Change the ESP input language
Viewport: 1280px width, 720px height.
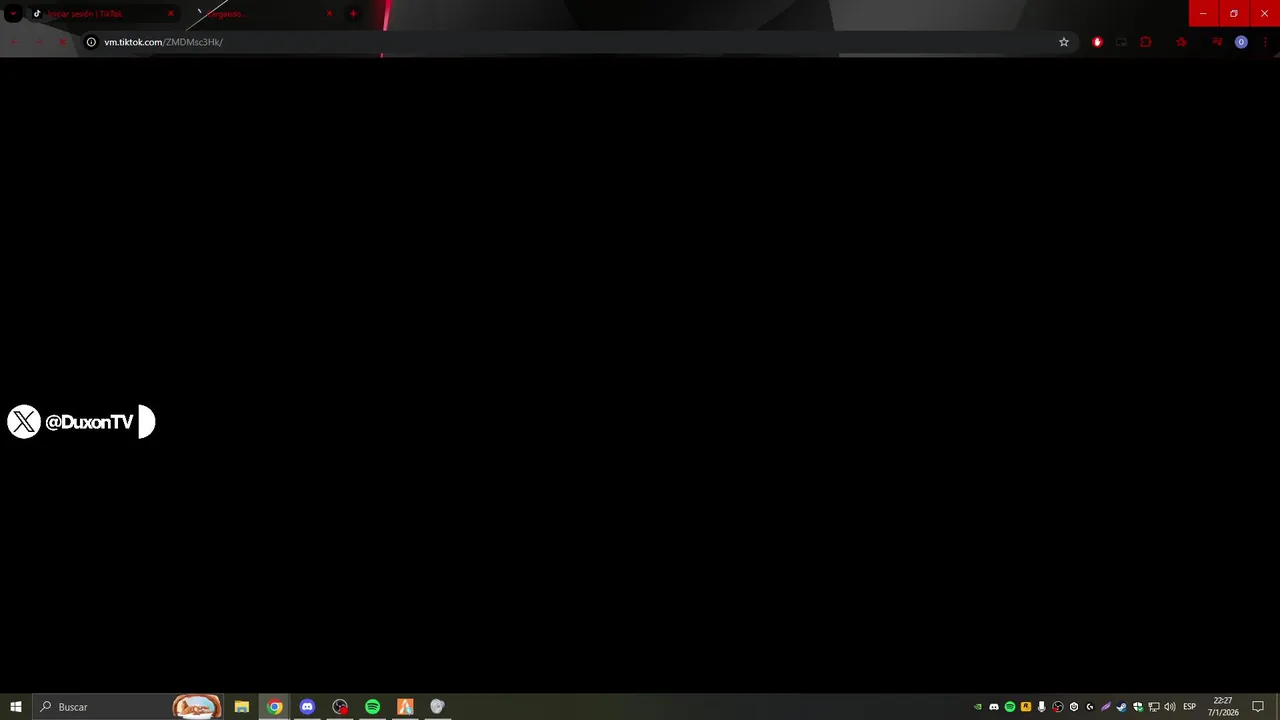pyautogui.click(x=1190, y=707)
